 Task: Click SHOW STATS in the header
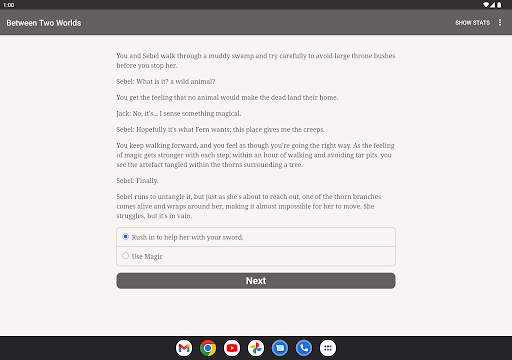[472, 23]
